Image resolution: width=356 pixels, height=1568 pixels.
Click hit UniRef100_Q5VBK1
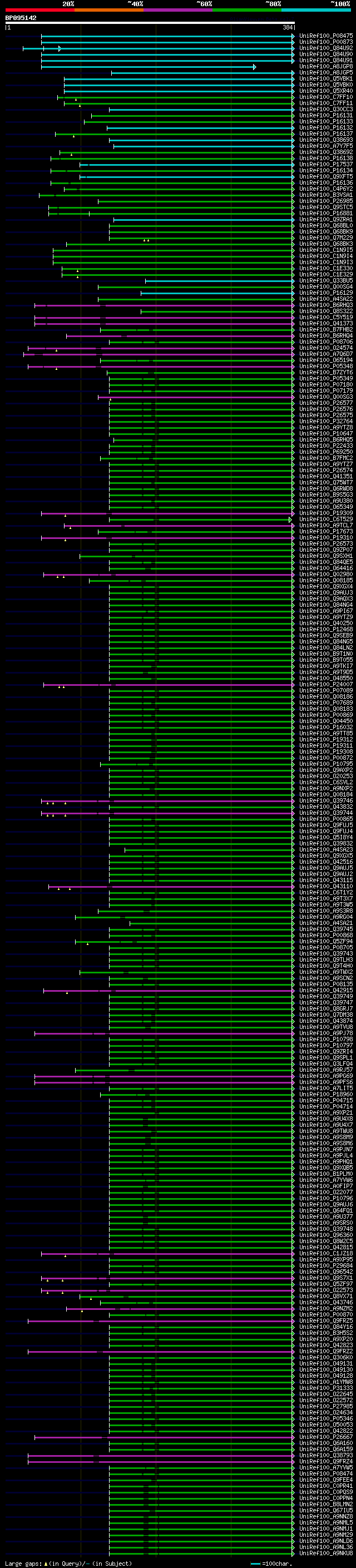[326, 78]
